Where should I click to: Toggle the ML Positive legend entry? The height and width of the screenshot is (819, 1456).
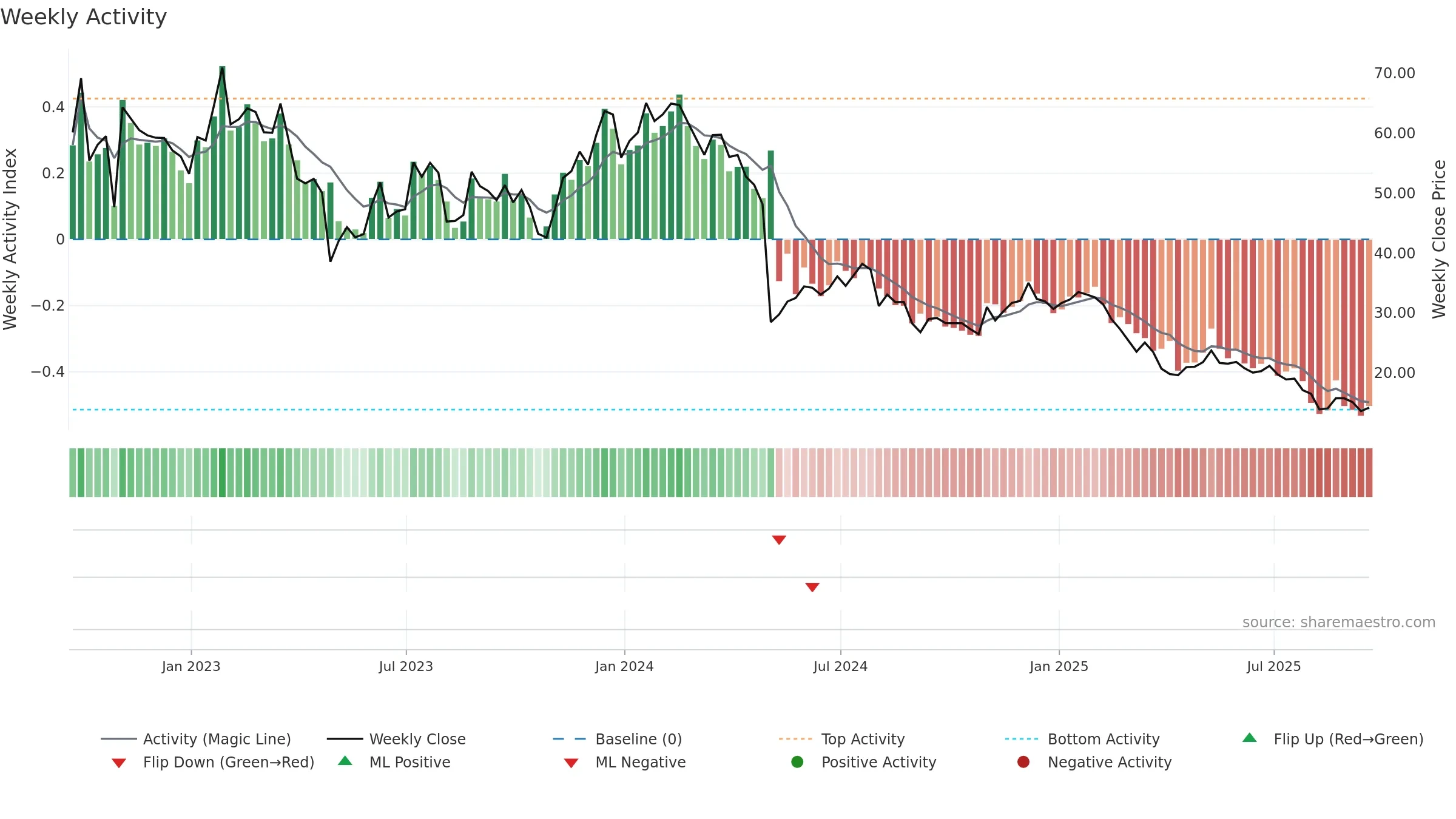pos(394,762)
